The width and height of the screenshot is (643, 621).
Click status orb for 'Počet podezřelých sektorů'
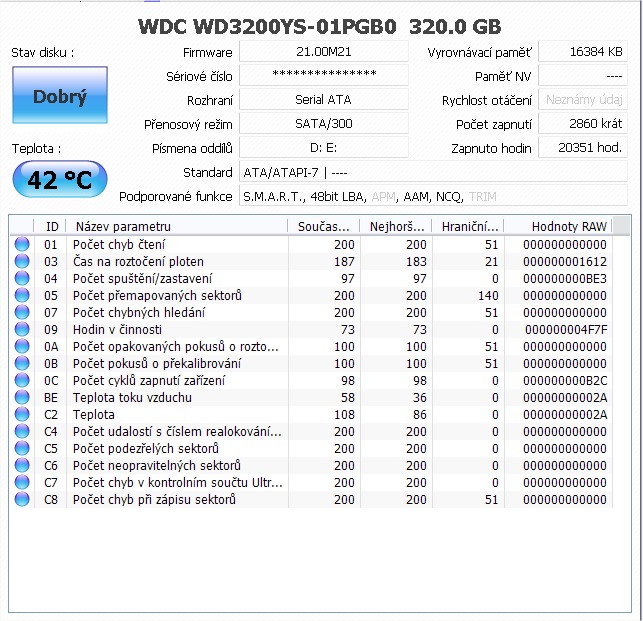click(22, 448)
